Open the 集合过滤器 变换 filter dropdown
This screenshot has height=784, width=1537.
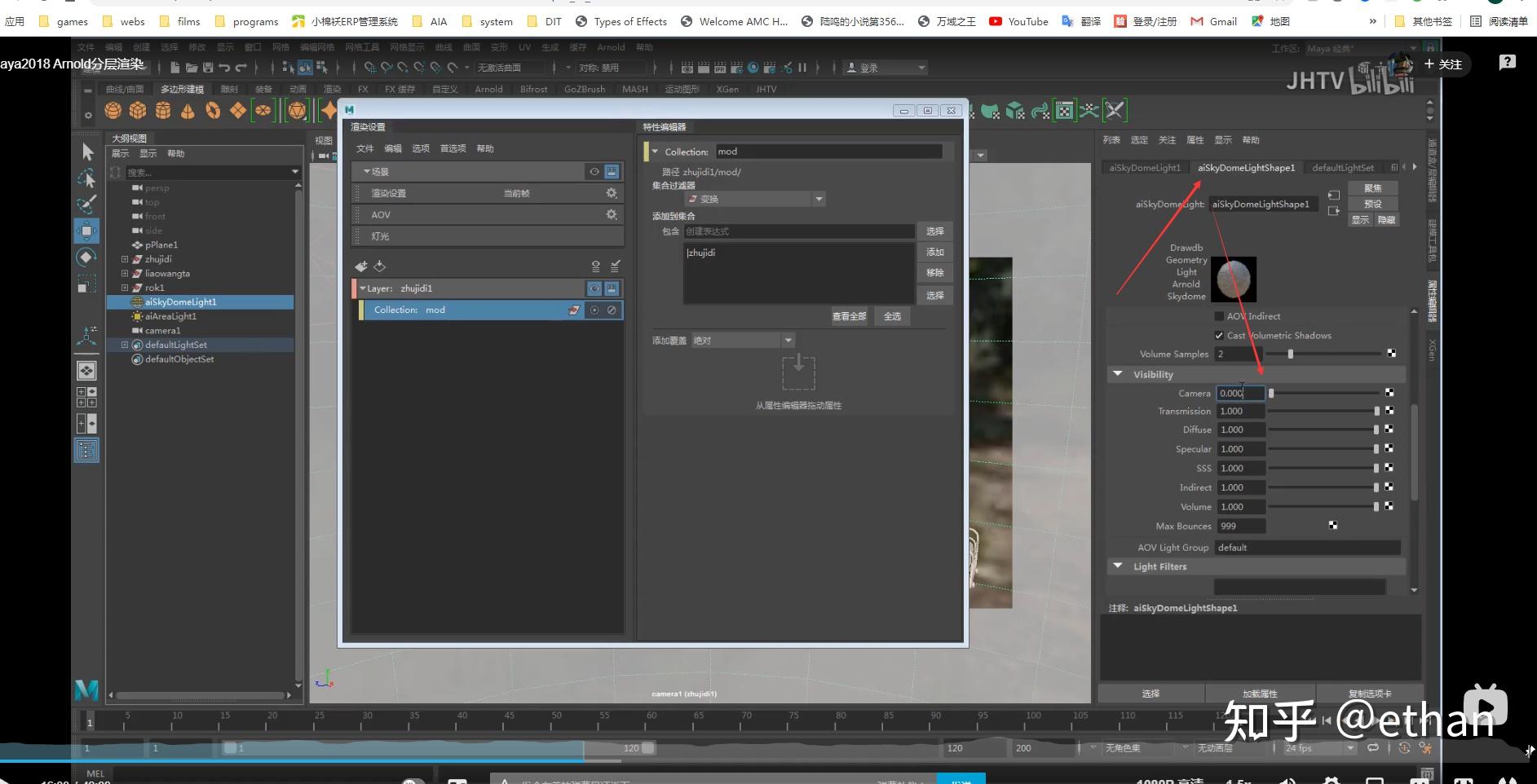(755, 199)
